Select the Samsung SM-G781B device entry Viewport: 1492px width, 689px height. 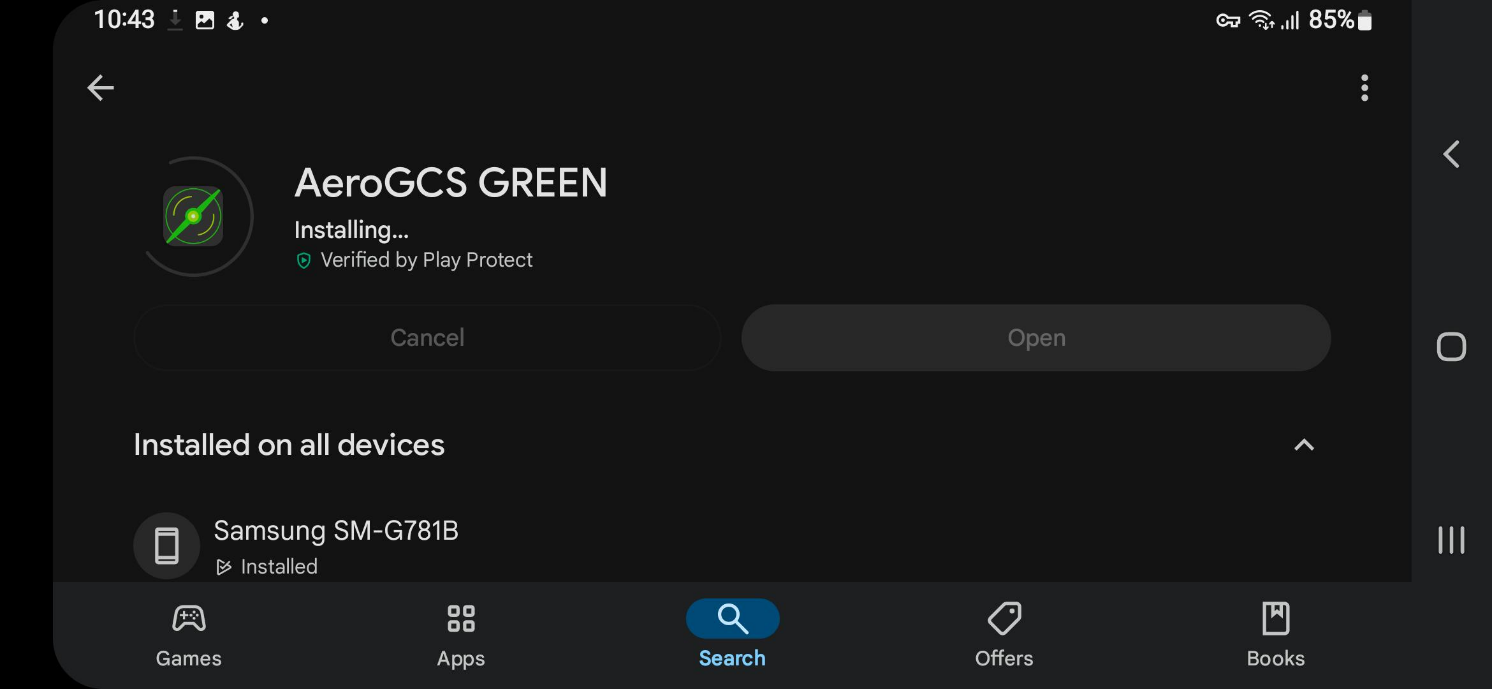[x=336, y=531]
